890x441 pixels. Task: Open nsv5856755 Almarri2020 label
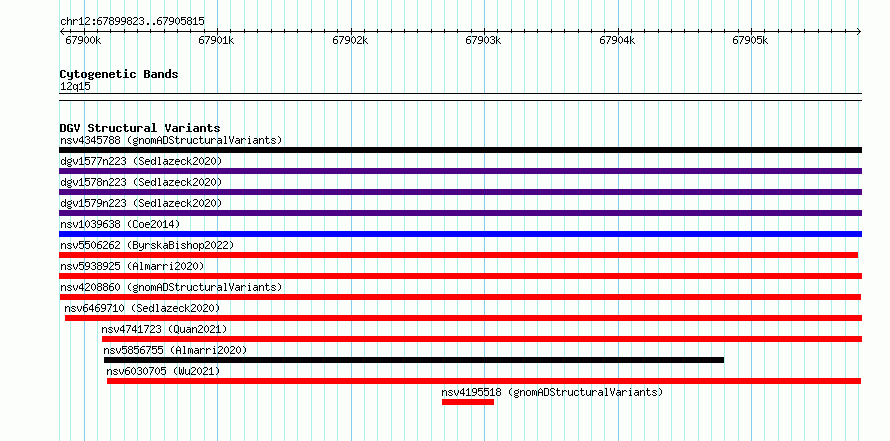(x=175, y=350)
